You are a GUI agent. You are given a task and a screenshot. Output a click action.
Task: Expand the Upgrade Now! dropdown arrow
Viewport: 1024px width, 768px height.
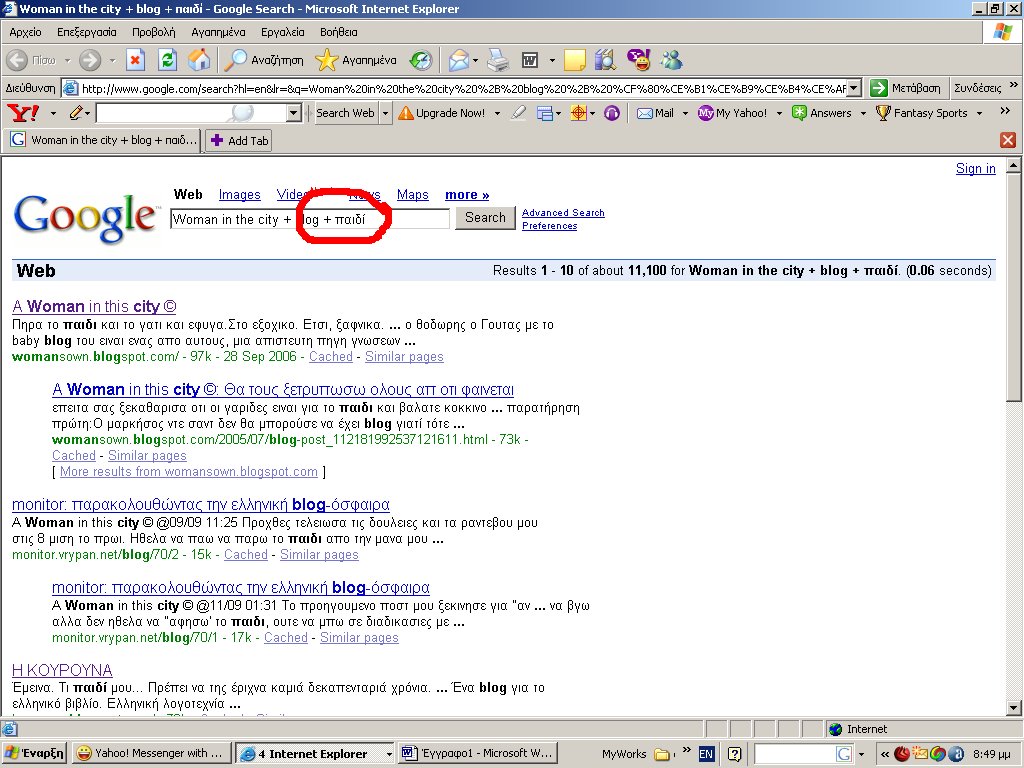point(497,114)
